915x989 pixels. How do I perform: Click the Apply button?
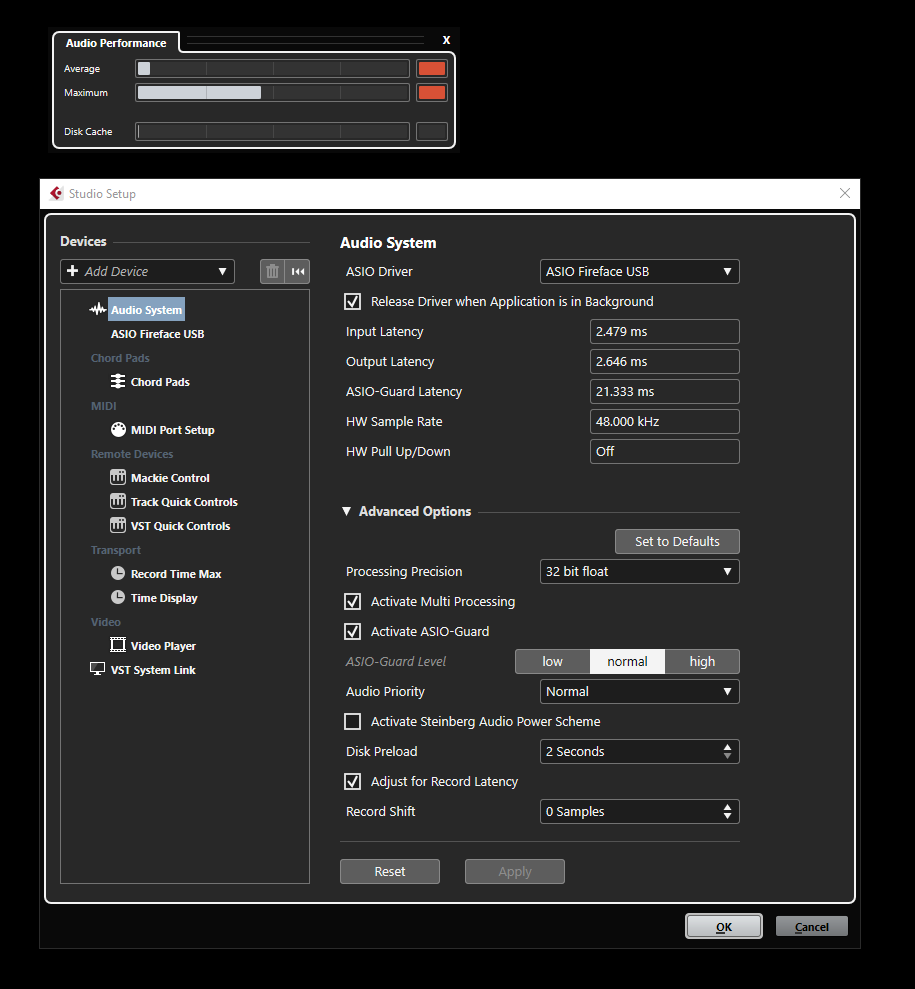pyautogui.click(x=515, y=872)
